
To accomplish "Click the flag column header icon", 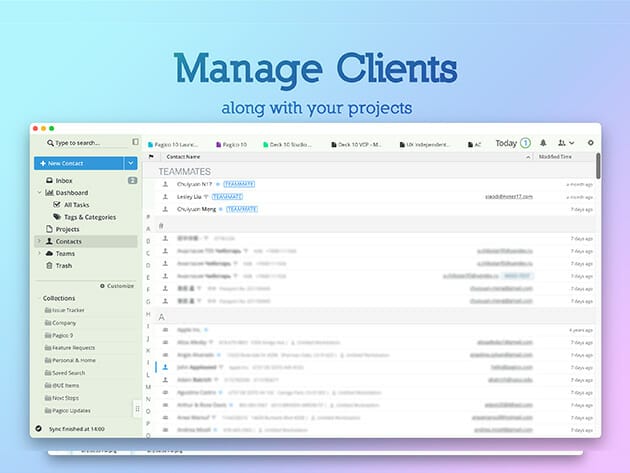I will [x=152, y=157].
